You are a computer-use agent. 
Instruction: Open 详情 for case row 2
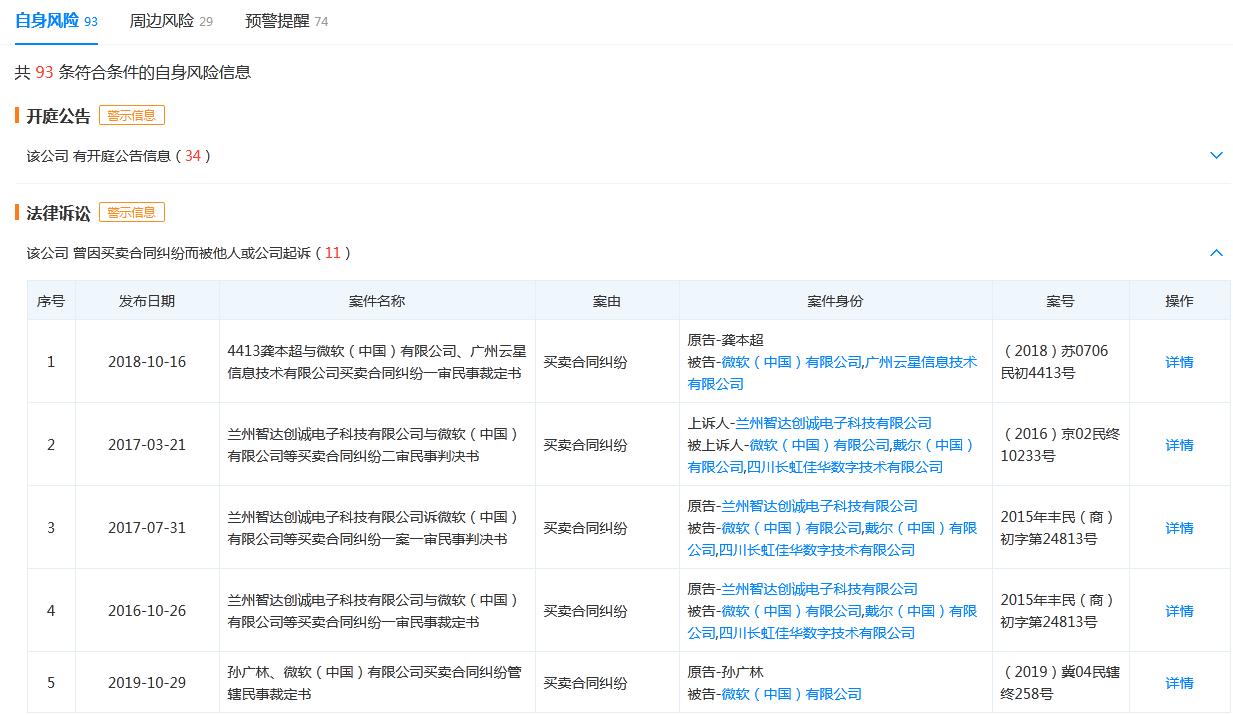1179,445
